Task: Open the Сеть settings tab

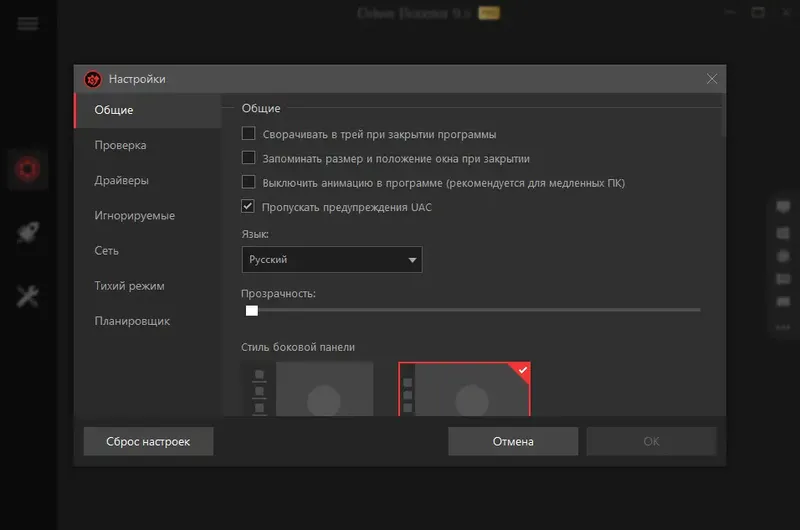Action: [147, 251]
